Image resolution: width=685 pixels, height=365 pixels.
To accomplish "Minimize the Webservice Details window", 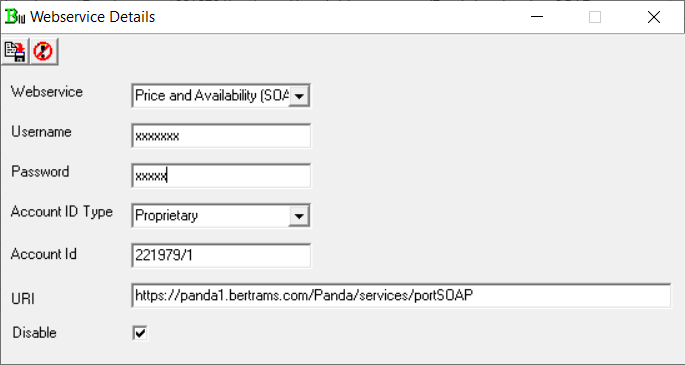I will [x=537, y=17].
